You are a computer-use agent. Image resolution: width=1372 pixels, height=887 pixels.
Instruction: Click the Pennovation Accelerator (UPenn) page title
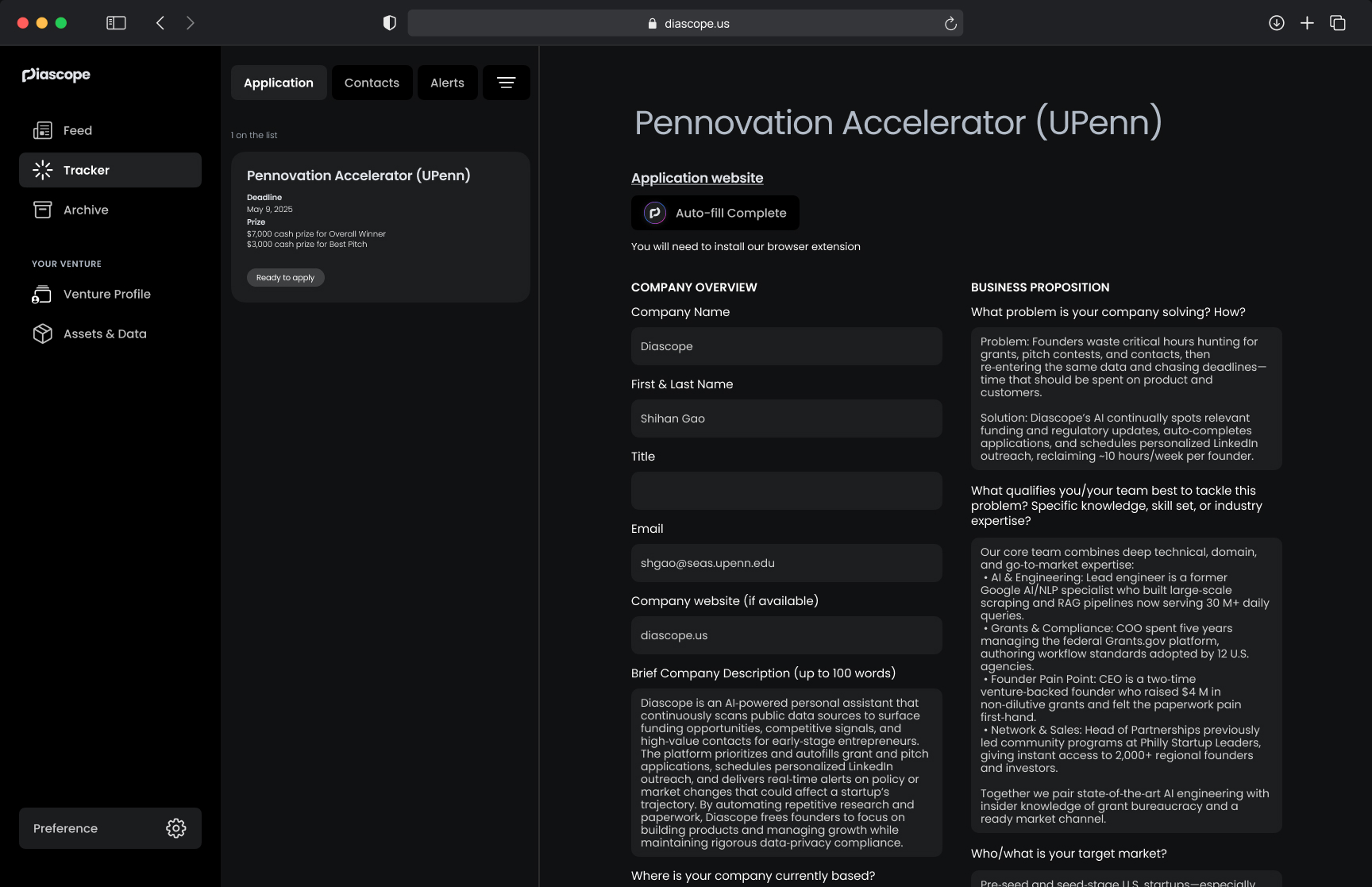(899, 123)
